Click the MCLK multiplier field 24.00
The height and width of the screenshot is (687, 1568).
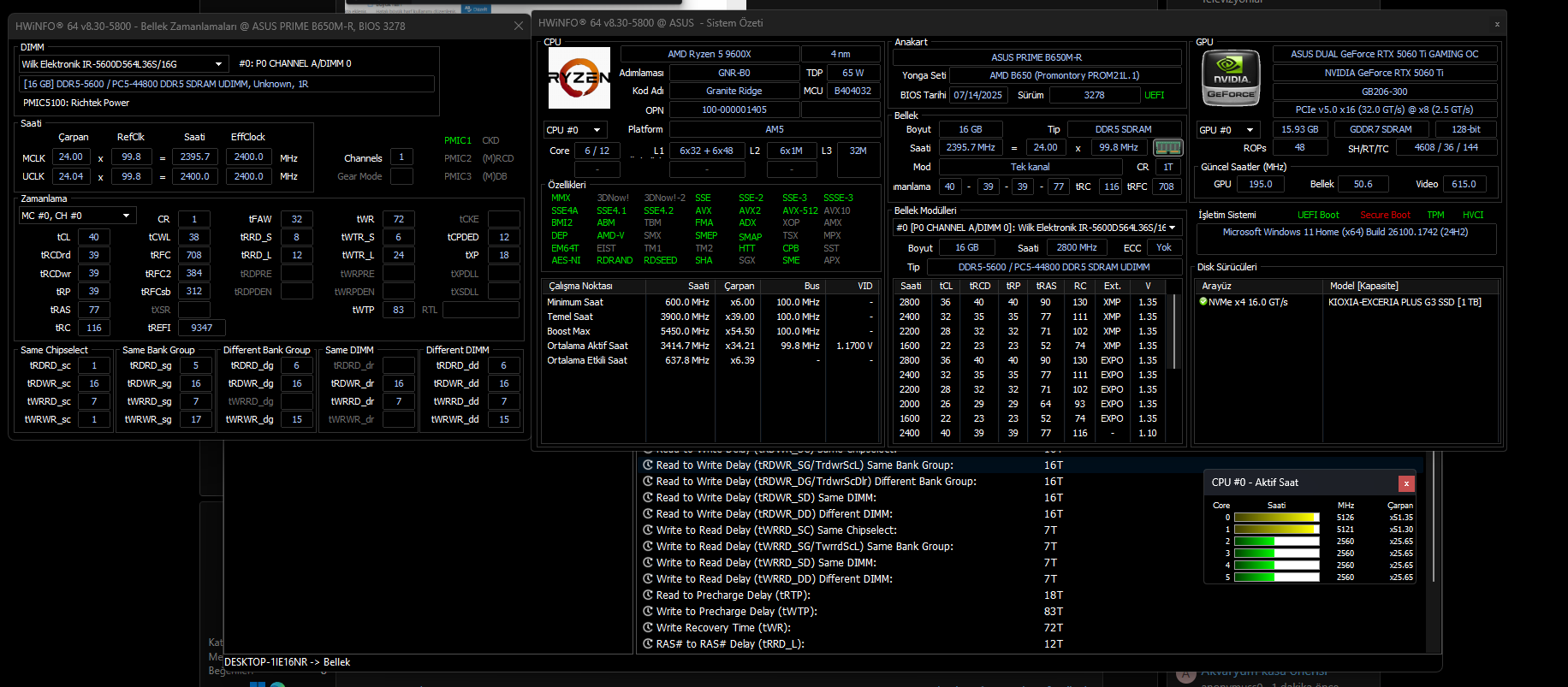tap(71, 157)
